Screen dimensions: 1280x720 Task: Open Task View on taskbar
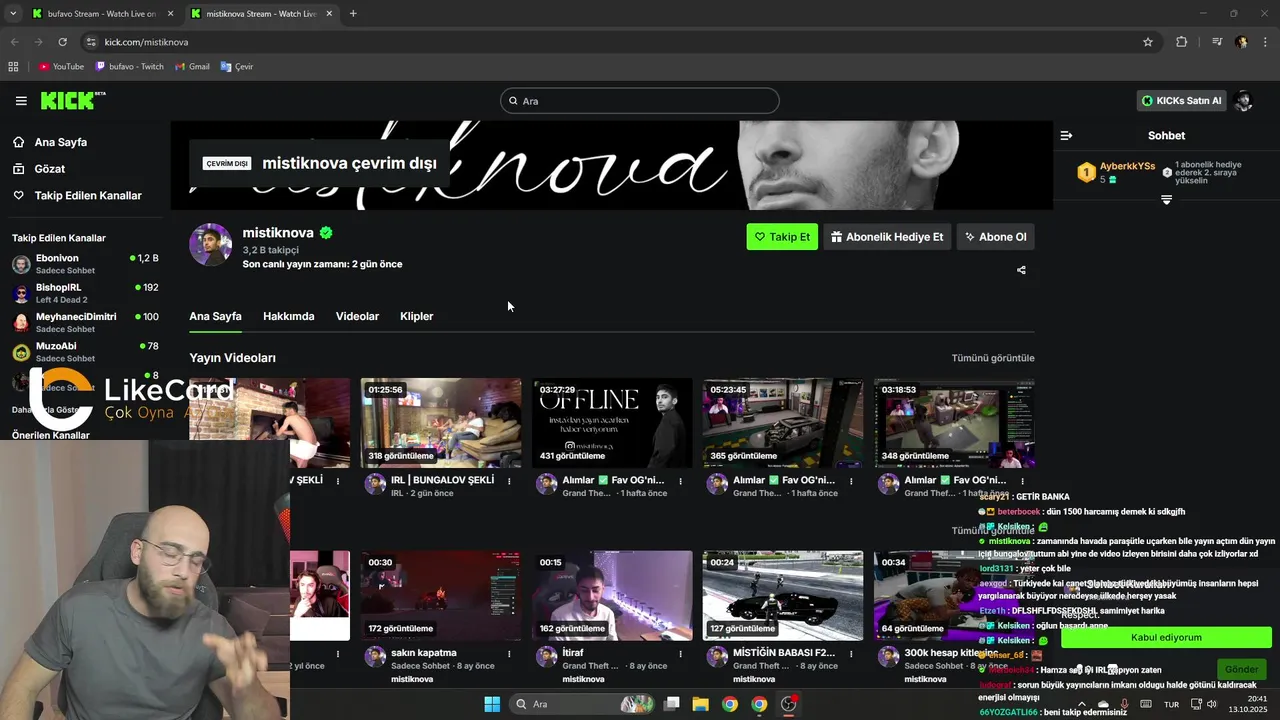(x=672, y=704)
